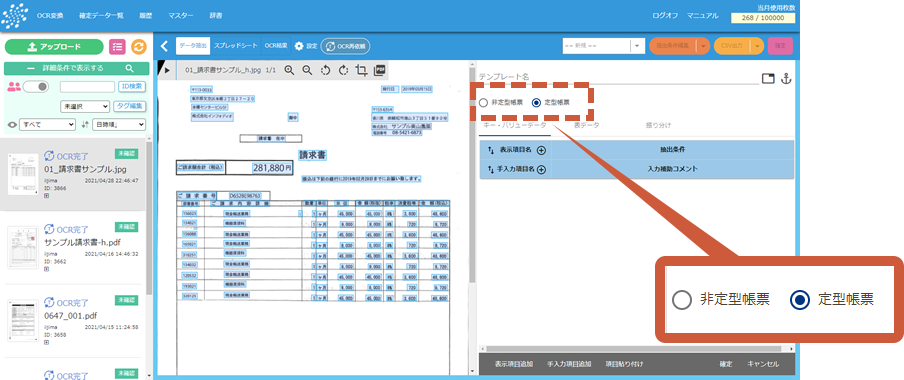Click the OCR再依頼 button
Image resolution: width=904 pixels, height=380 pixels.
pyautogui.click(x=345, y=46)
